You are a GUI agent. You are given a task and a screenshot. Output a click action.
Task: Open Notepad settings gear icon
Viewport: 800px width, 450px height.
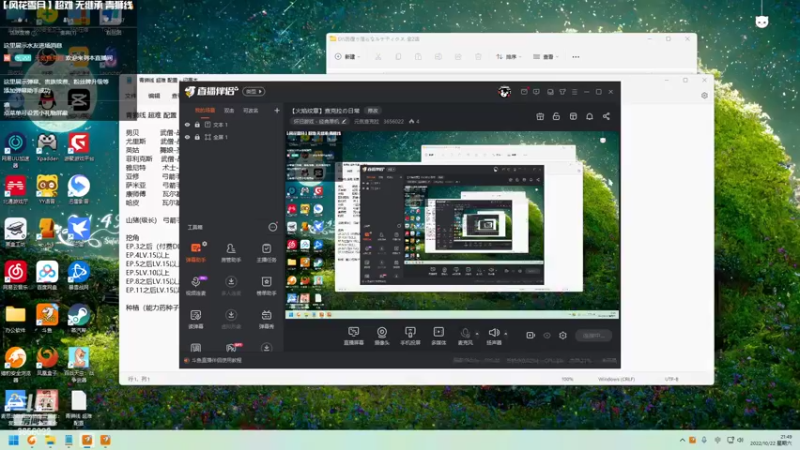tap(705, 95)
